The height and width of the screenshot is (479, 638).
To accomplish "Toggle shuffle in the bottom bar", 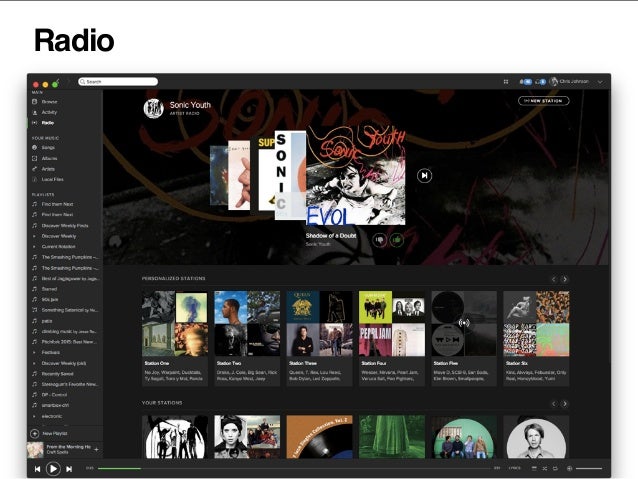I will [545, 468].
